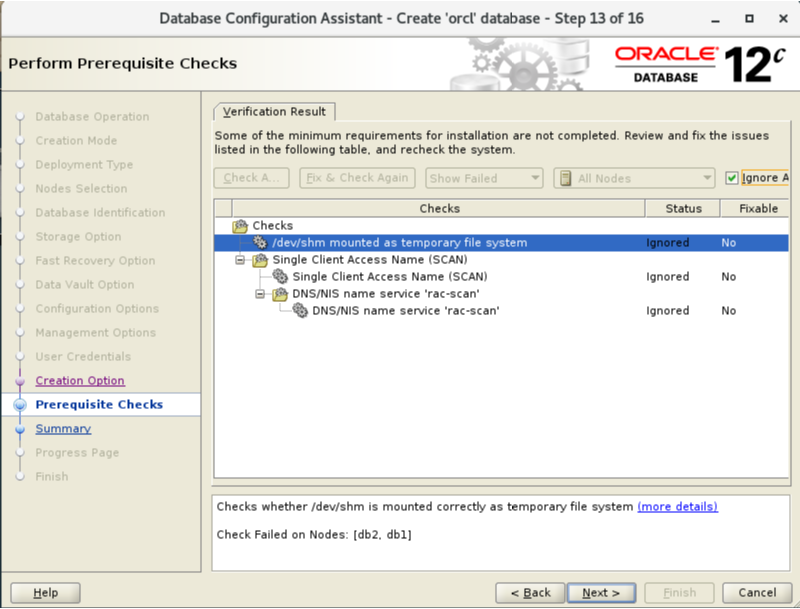Click the 'Check Failed on Nodes: [db2, db1]' text

pos(314,535)
